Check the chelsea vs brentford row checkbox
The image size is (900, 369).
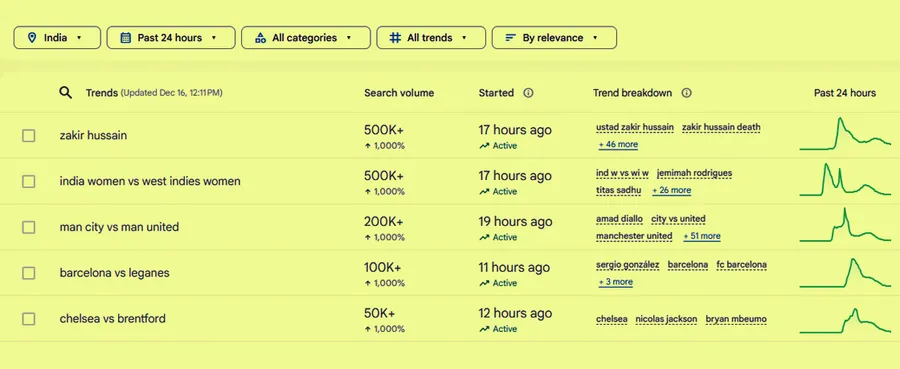(x=29, y=318)
